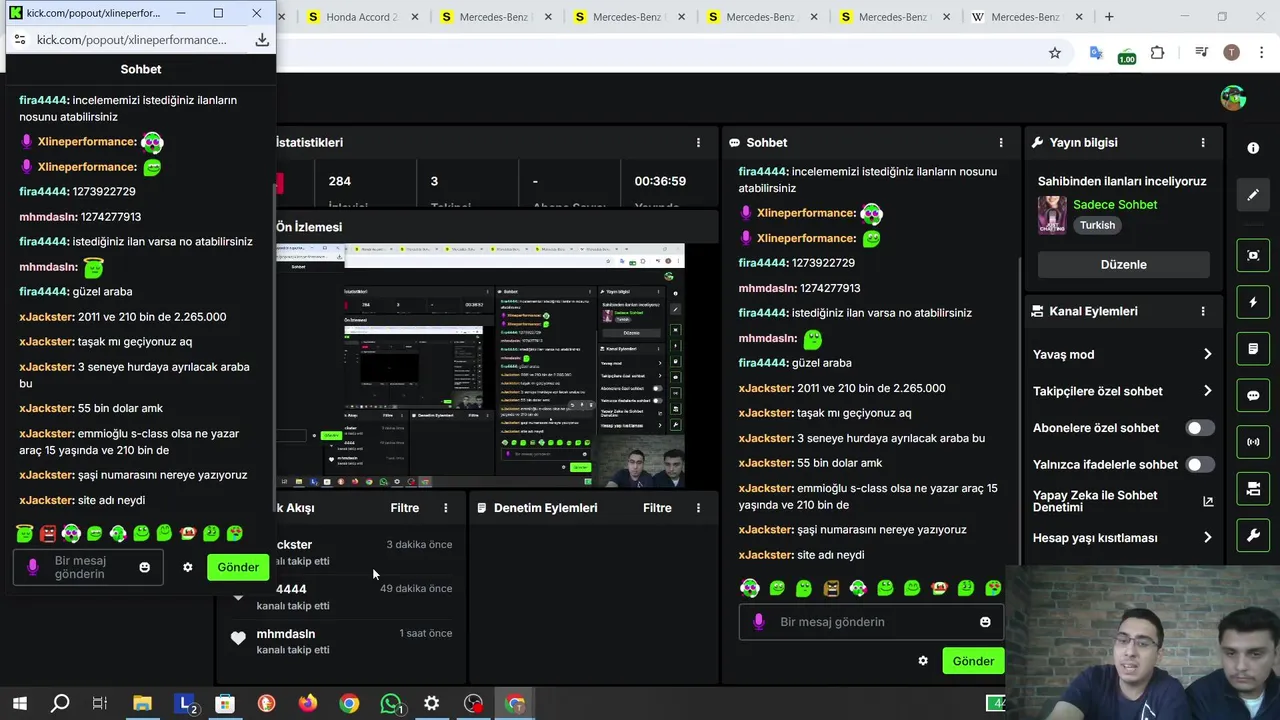Click xJackster username in 'site adı neydi'

pyautogui.click(x=766, y=555)
